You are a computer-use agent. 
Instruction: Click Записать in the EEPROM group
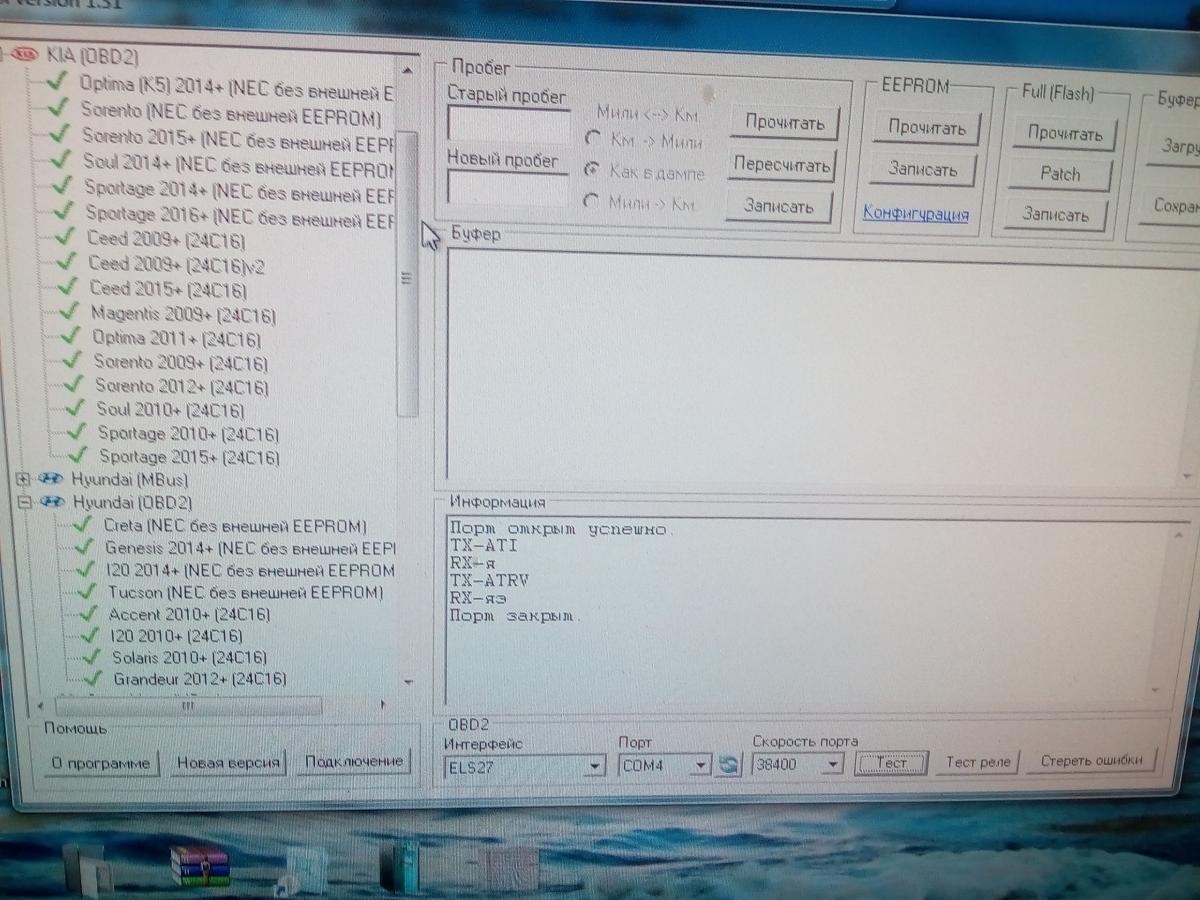[x=922, y=170]
